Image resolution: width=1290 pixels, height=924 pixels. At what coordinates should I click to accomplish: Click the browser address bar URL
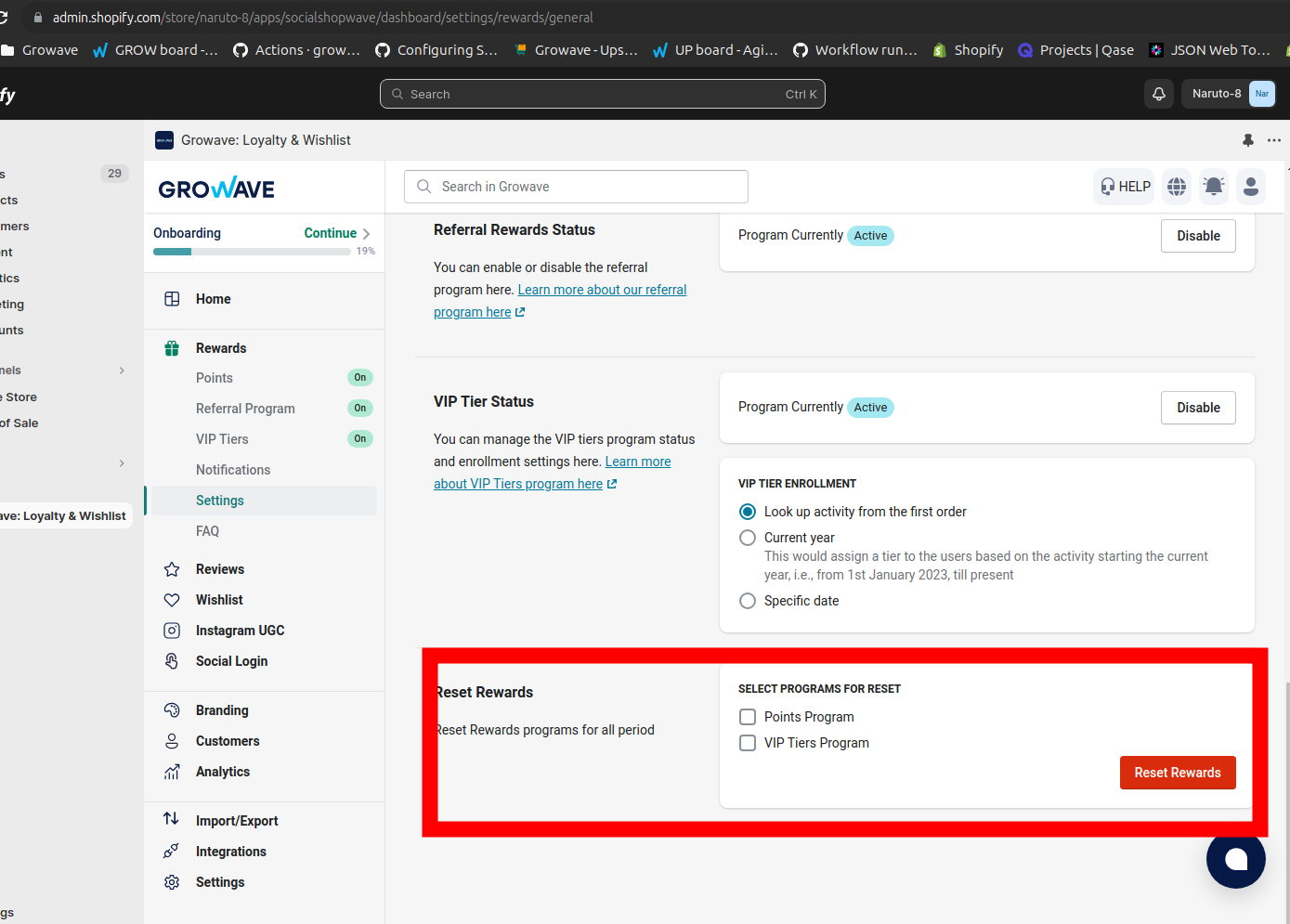(x=322, y=18)
